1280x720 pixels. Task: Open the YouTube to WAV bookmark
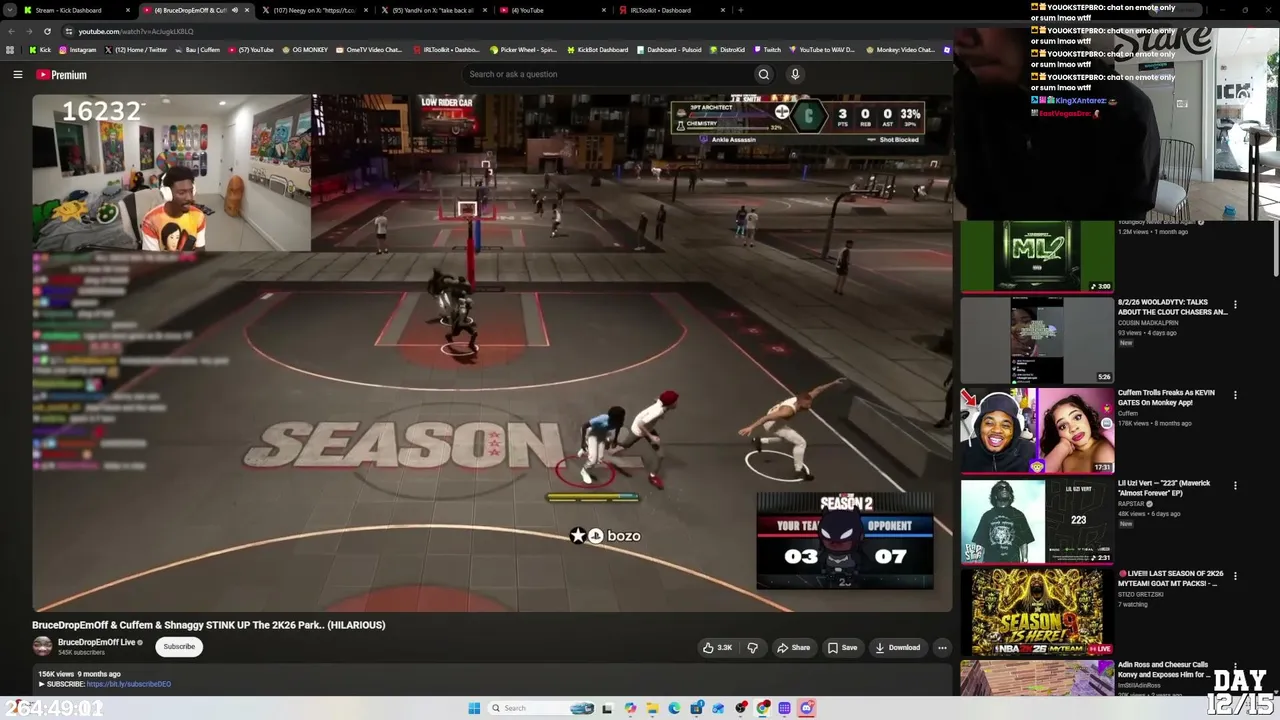click(822, 50)
